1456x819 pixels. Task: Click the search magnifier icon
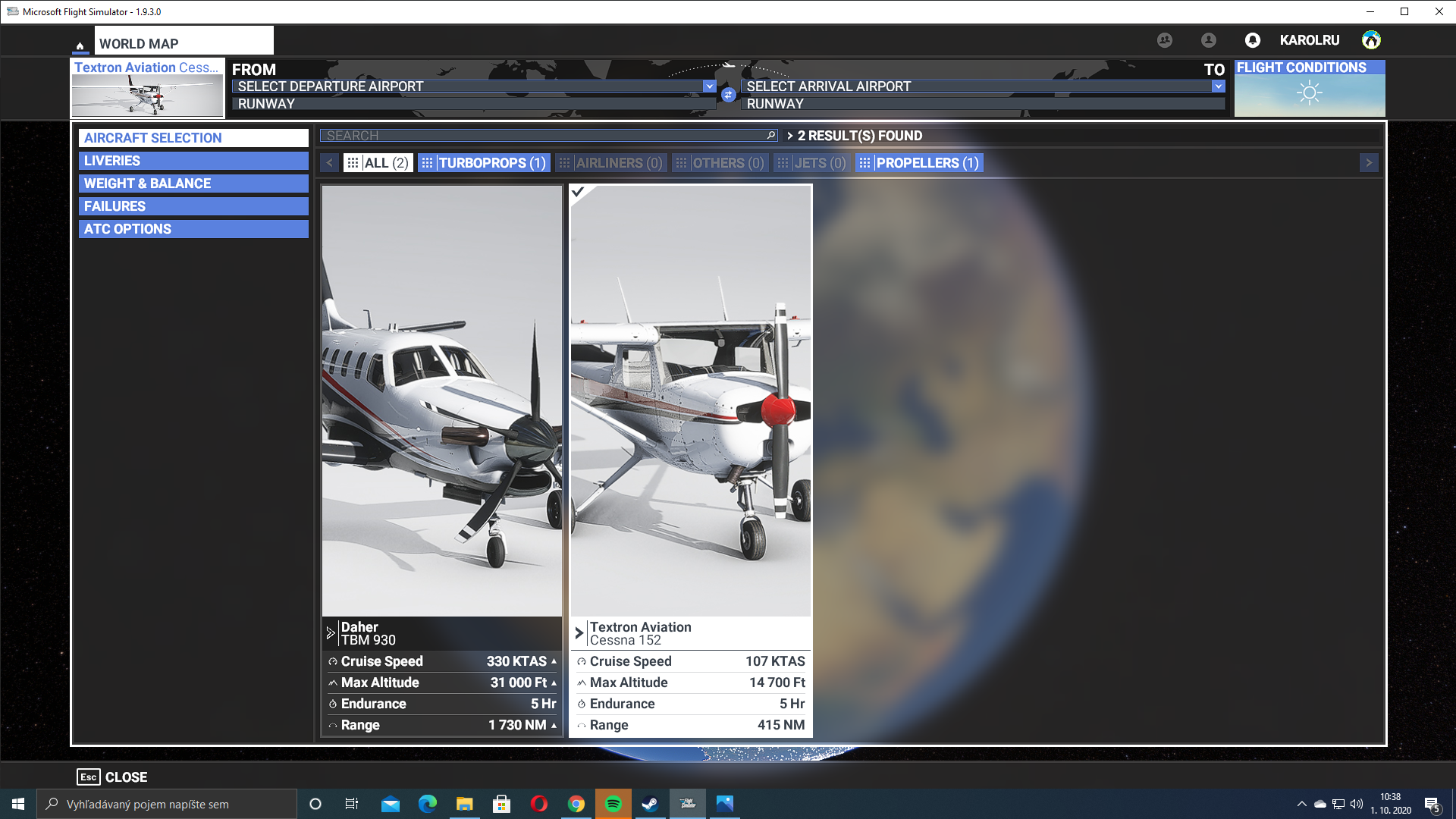click(x=771, y=135)
